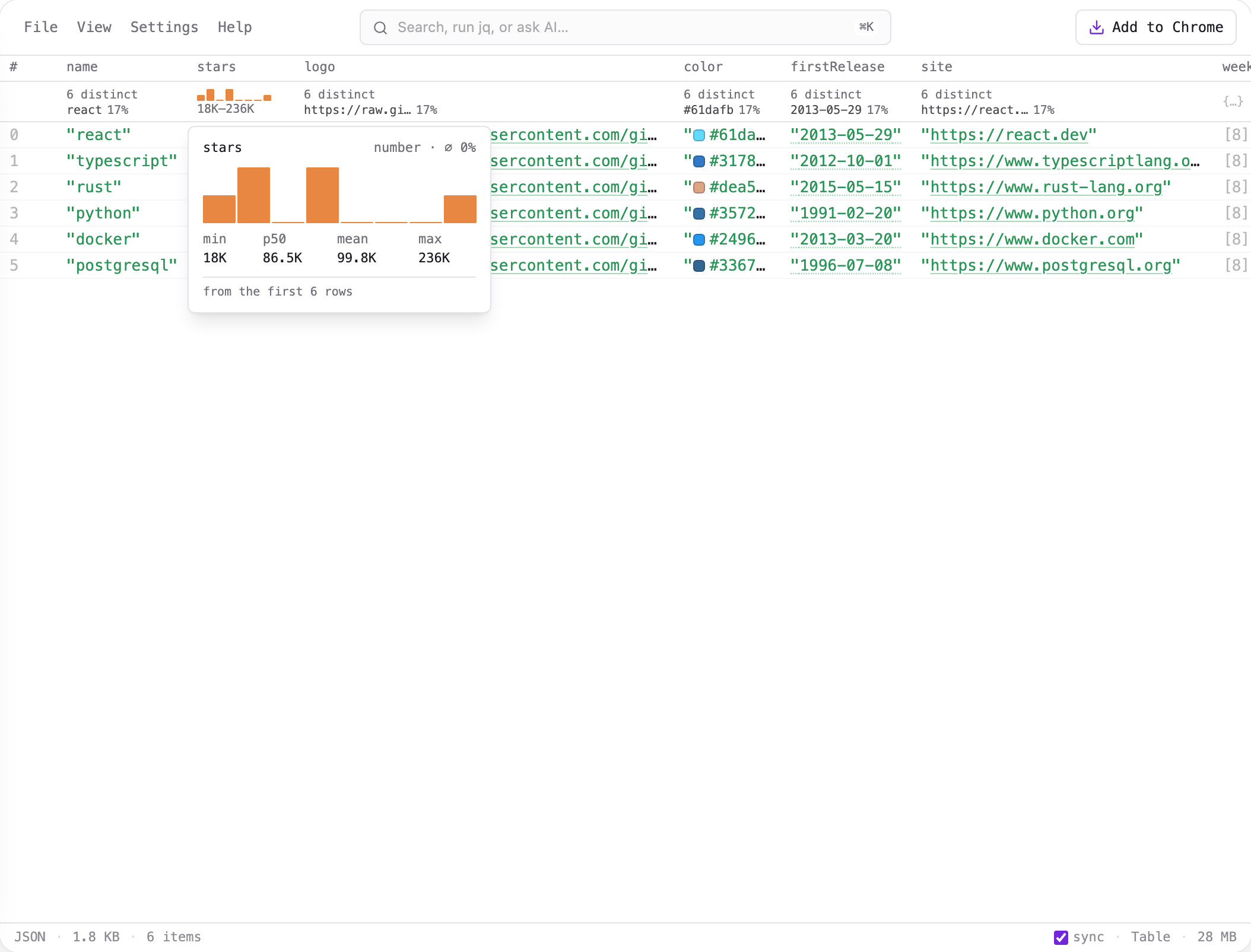Screen dimensions: 1251x952
Task: Expand the [8] array in postgresql row
Action: point(1236,266)
